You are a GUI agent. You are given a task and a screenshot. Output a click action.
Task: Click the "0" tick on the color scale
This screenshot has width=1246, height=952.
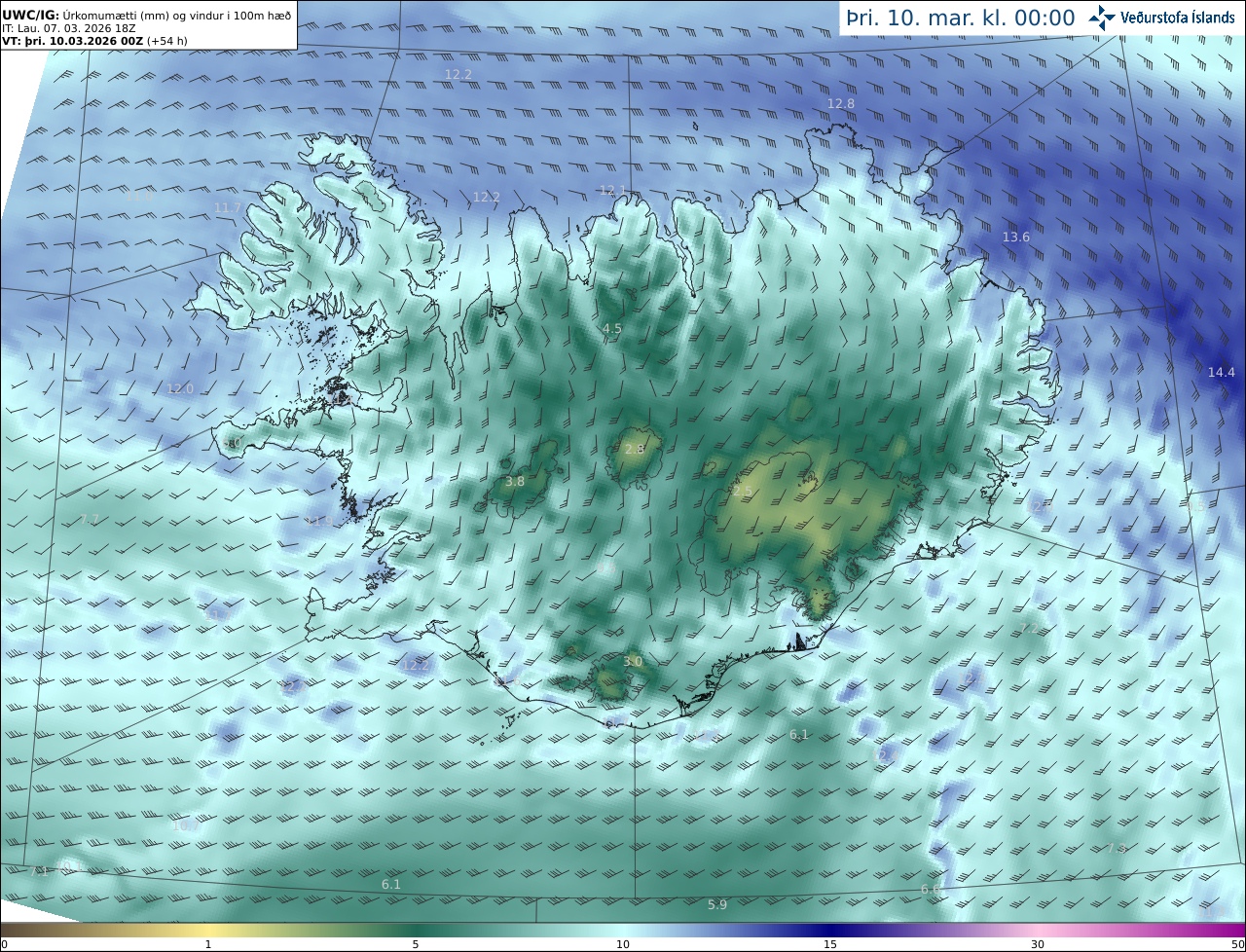4,944
